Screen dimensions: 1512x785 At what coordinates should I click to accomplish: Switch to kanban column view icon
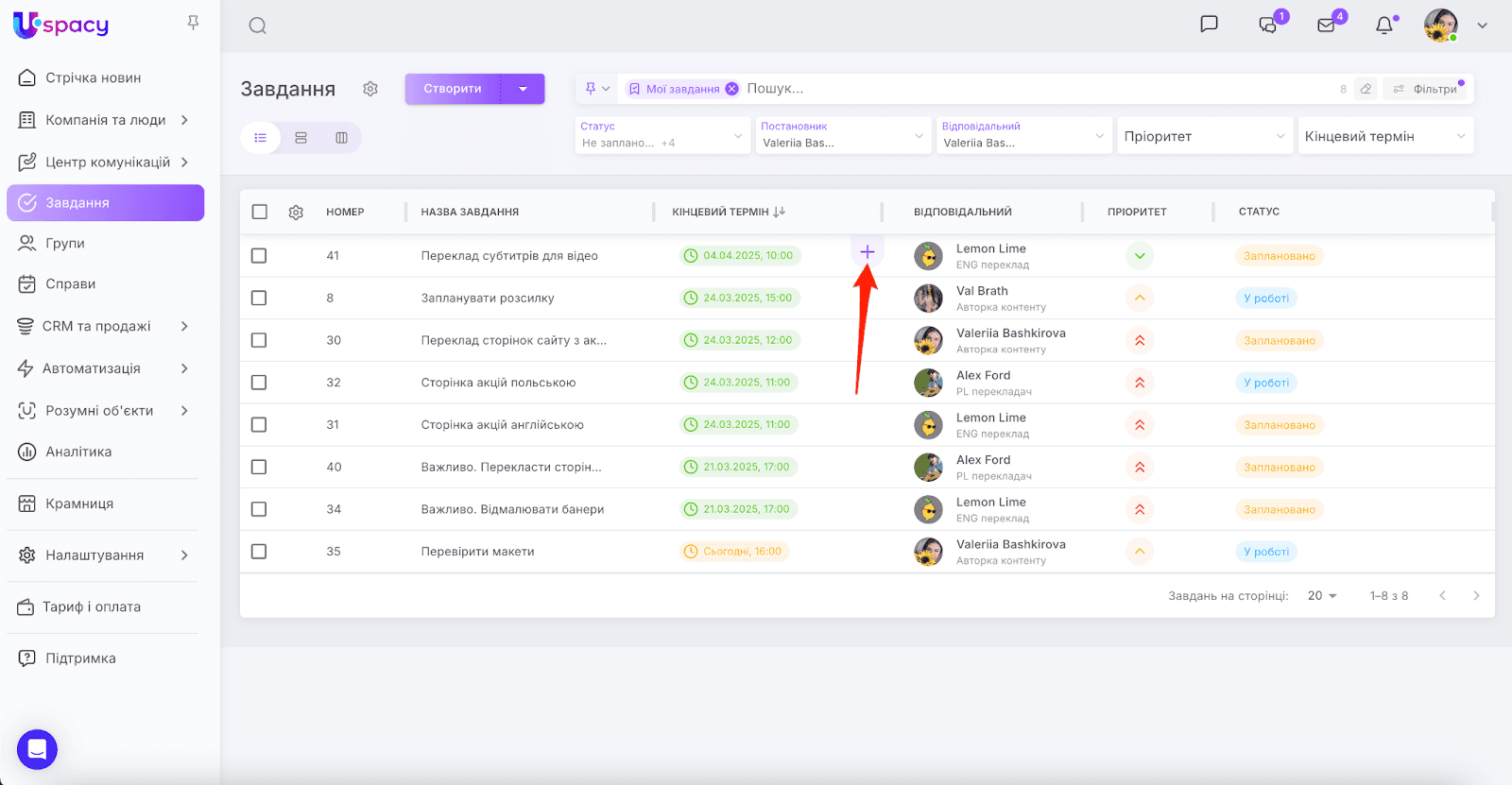(341, 138)
